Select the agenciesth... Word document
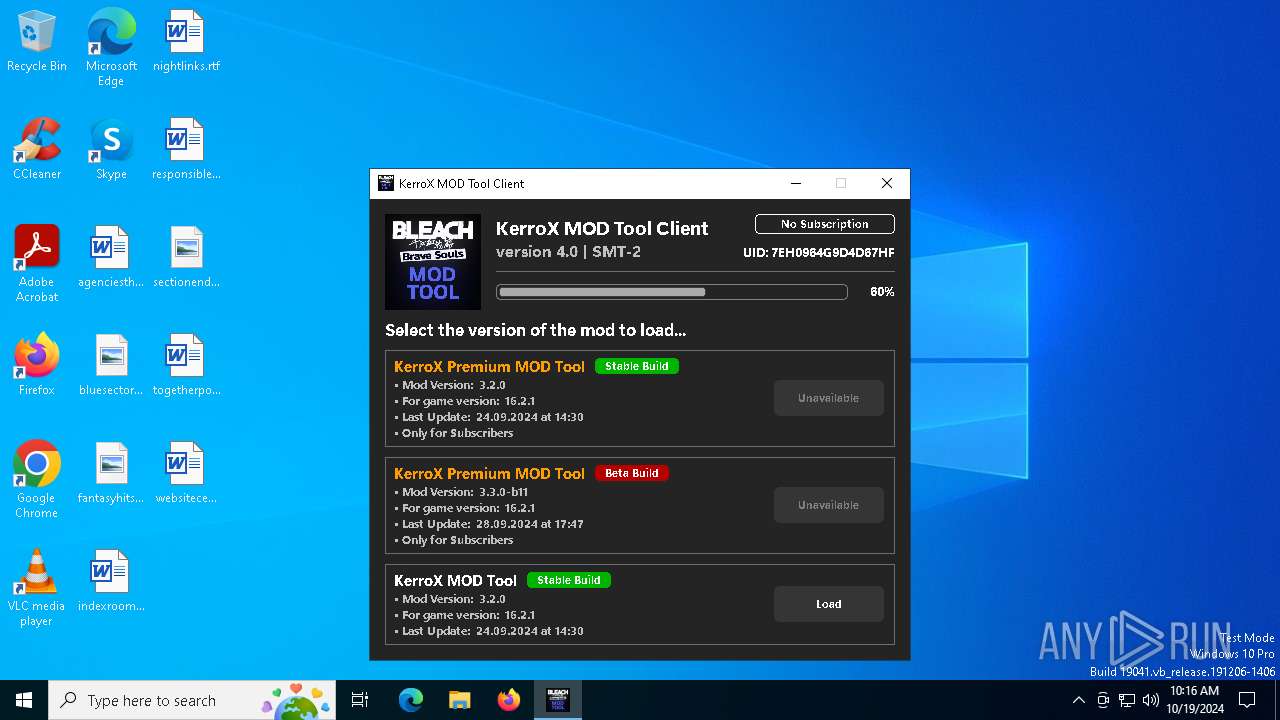Image resolution: width=1280 pixels, height=720 pixels. [x=111, y=258]
